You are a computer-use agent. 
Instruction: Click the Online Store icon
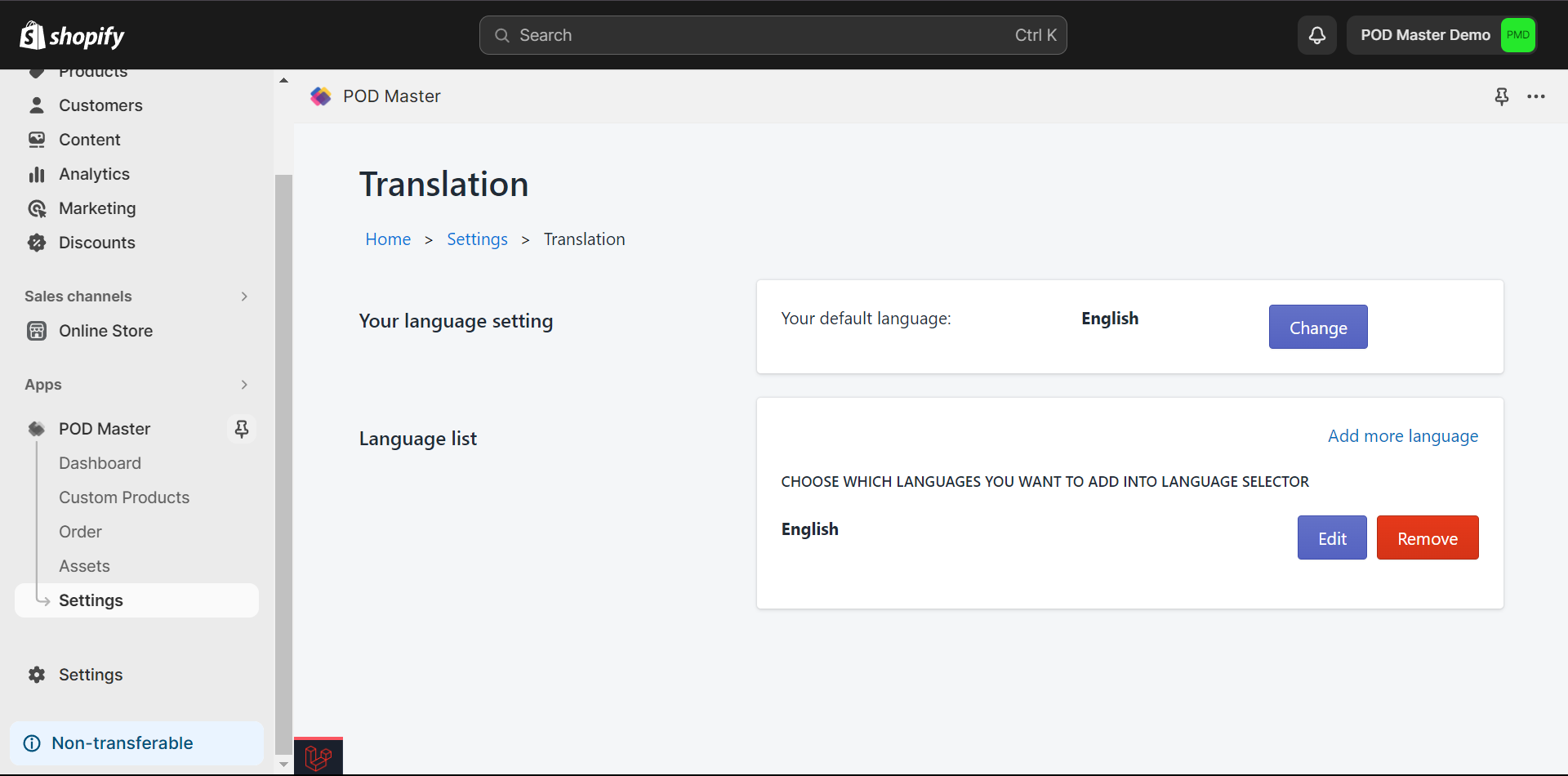[x=37, y=331]
